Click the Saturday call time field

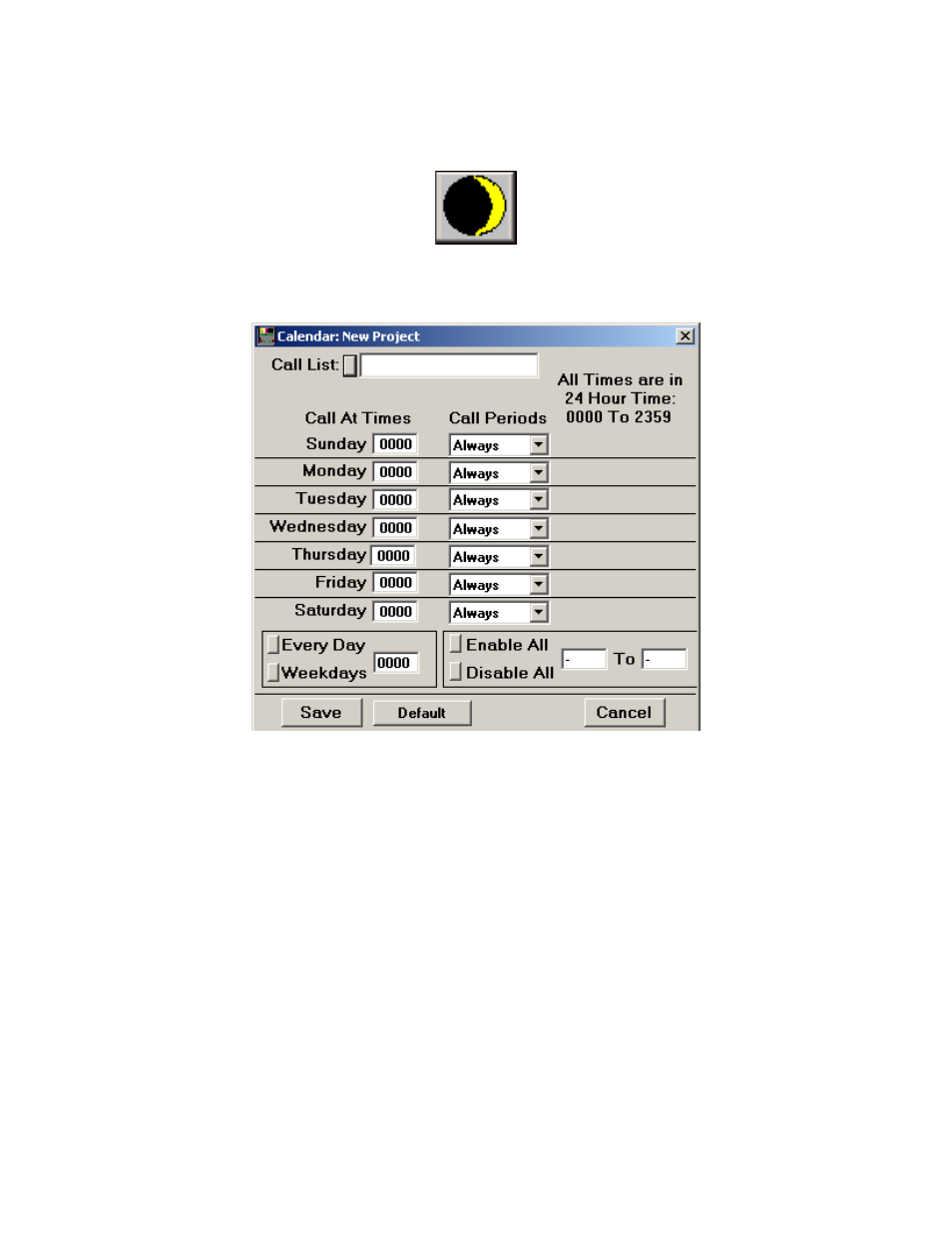pyautogui.click(x=395, y=612)
